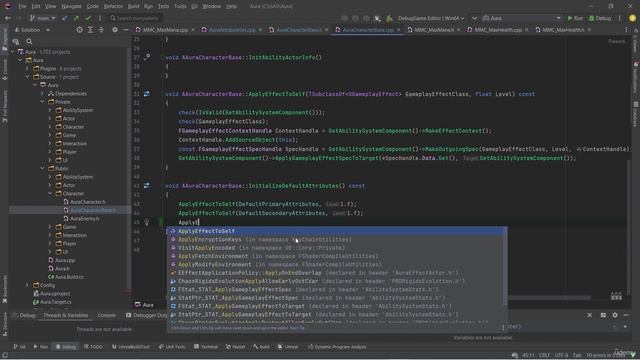Switch to the MMC_MaxHealth.cpp tab
The image size is (640, 360).
point(498,30)
